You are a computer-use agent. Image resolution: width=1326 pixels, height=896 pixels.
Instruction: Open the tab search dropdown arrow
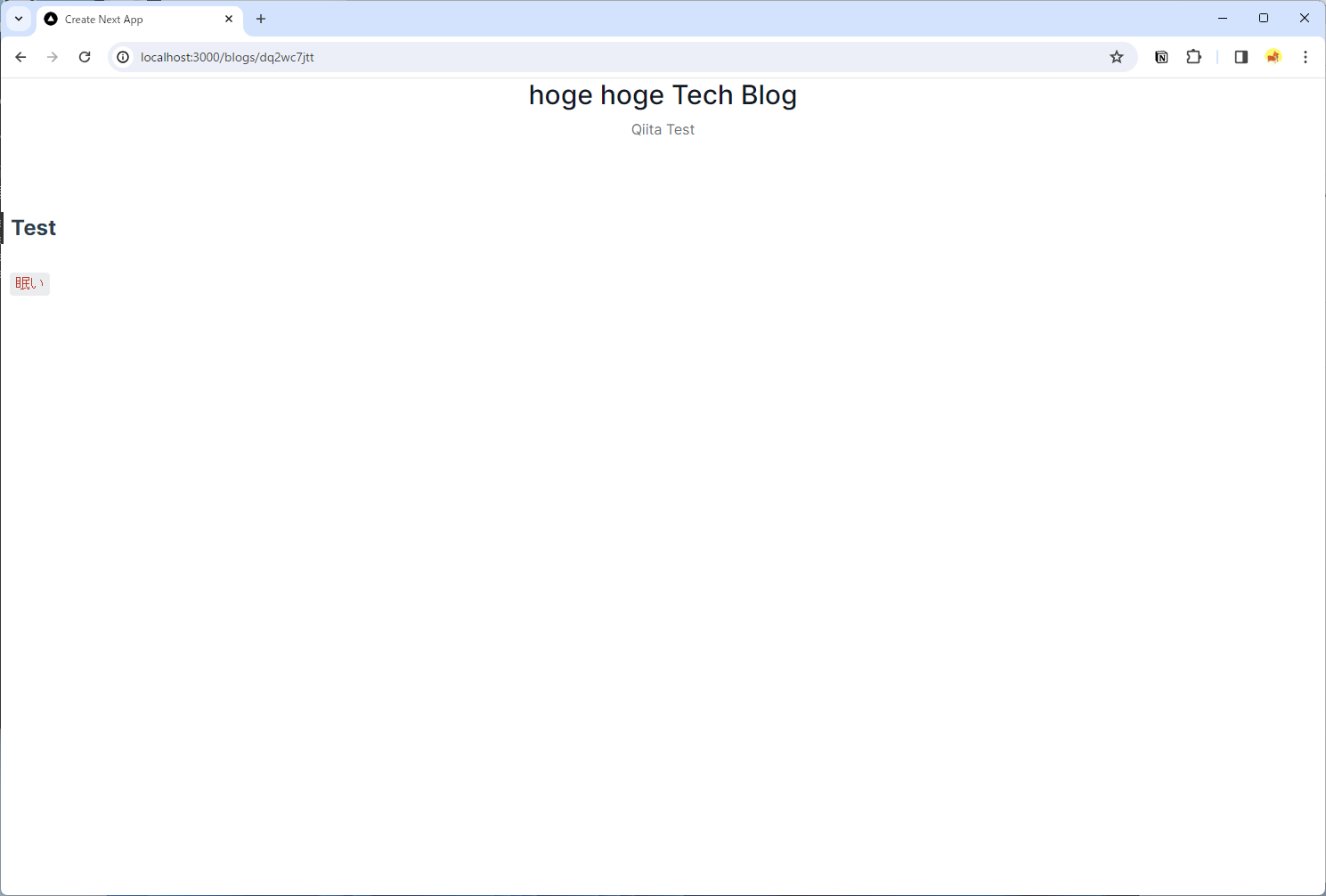19,19
